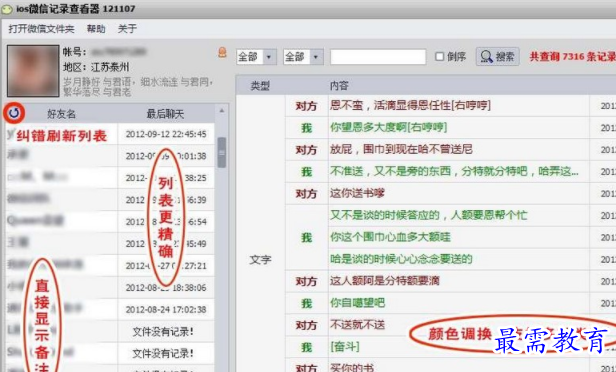The height and width of the screenshot is (372, 616).
Task: Select friend row dated 2012-09-12 22:45:45
Action: pyautogui.click(x=110, y=134)
